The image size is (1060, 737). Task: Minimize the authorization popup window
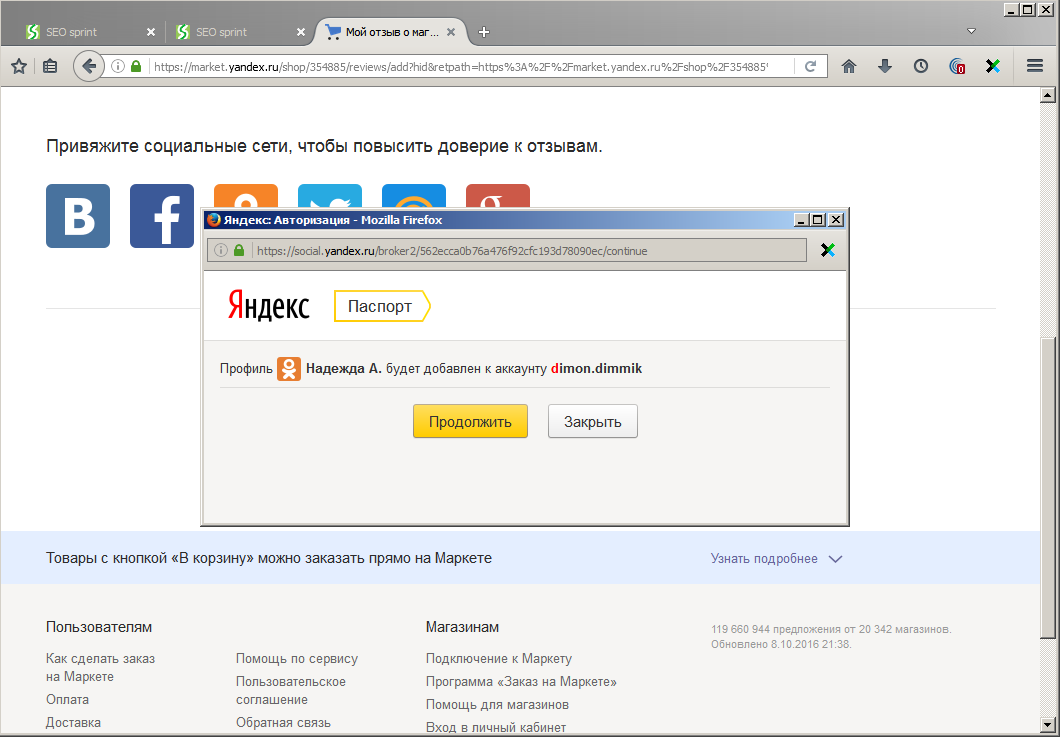(801, 220)
